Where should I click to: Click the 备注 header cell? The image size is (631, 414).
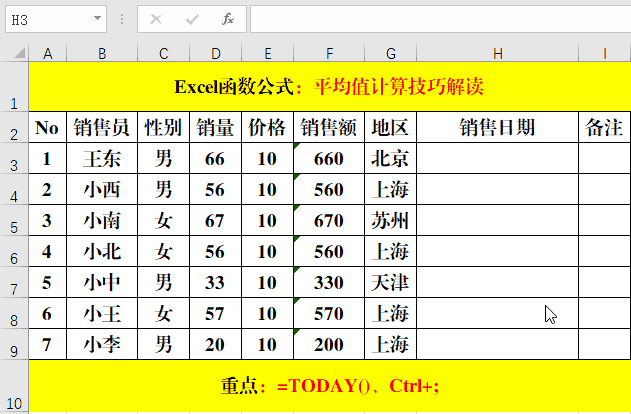point(605,127)
